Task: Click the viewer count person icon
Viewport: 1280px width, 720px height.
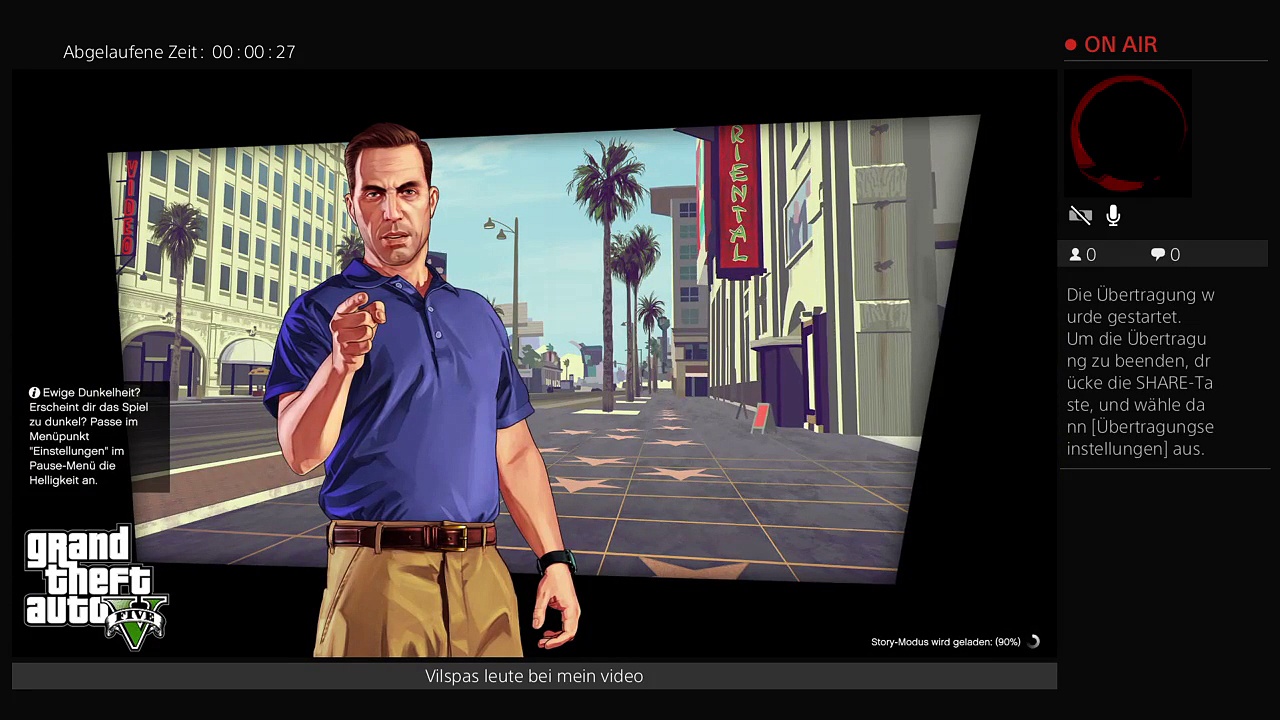Action: (x=1076, y=255)
